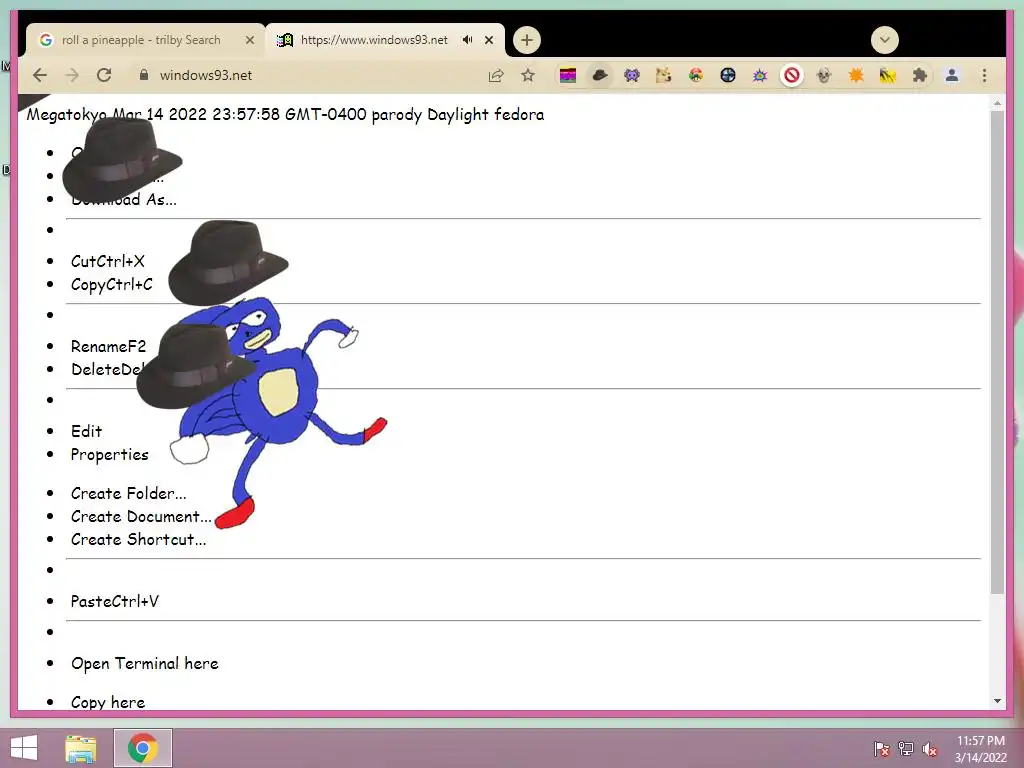1024x768 pixels.
Task: Click Create Document... entry
Action: (x=141, y=517)
